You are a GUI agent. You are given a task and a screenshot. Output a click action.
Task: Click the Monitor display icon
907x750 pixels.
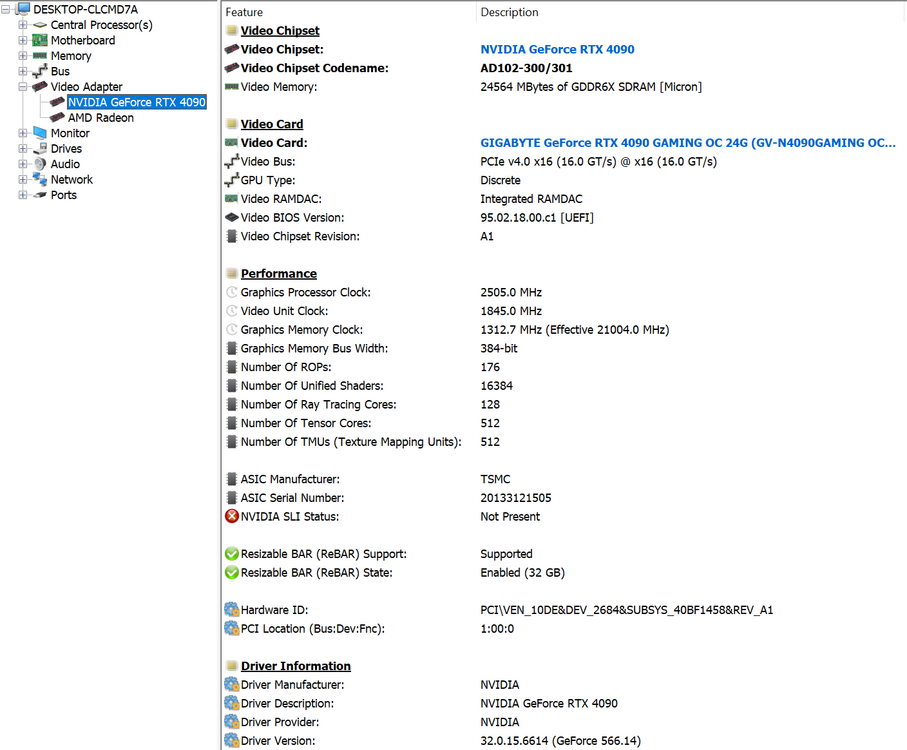[40, 133]
